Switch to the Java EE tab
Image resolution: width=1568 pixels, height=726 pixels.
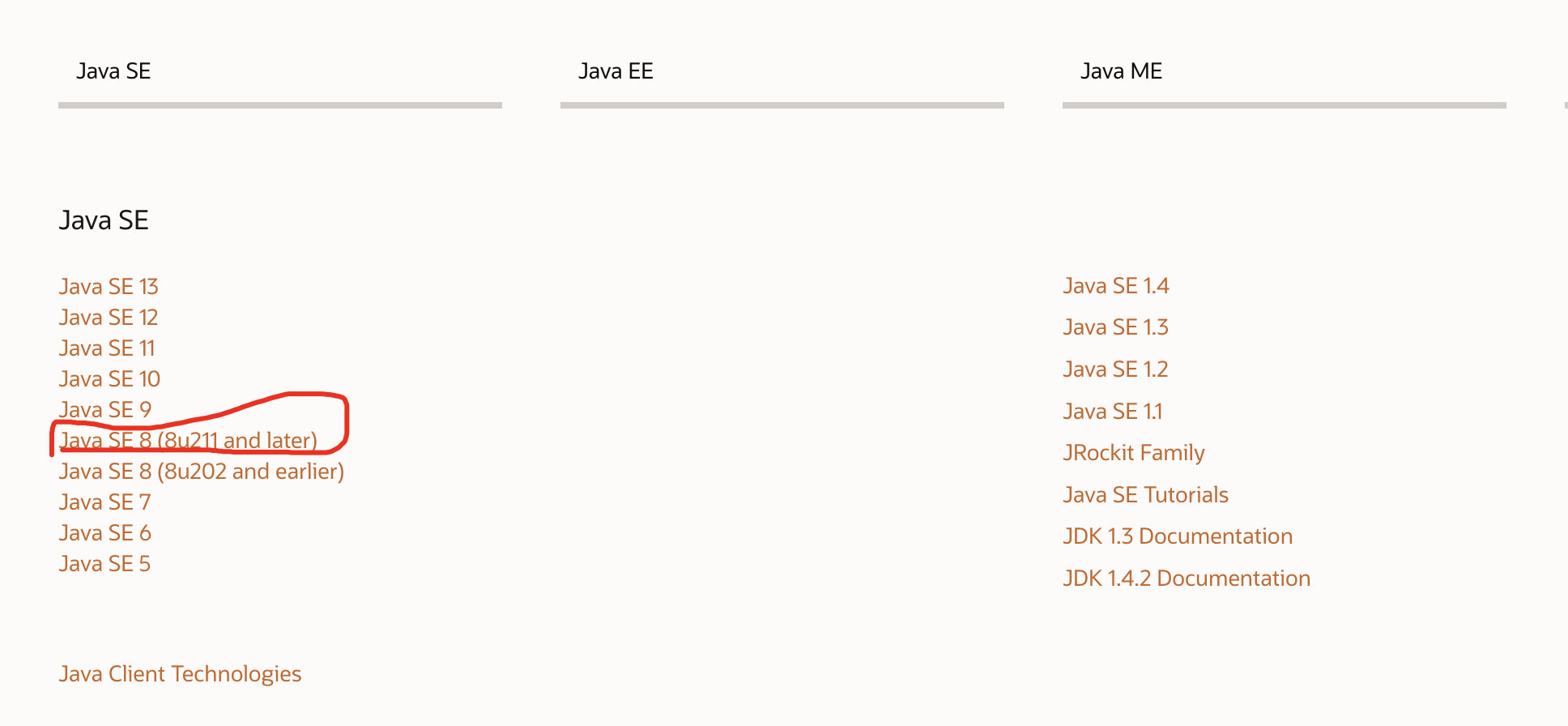616,71
